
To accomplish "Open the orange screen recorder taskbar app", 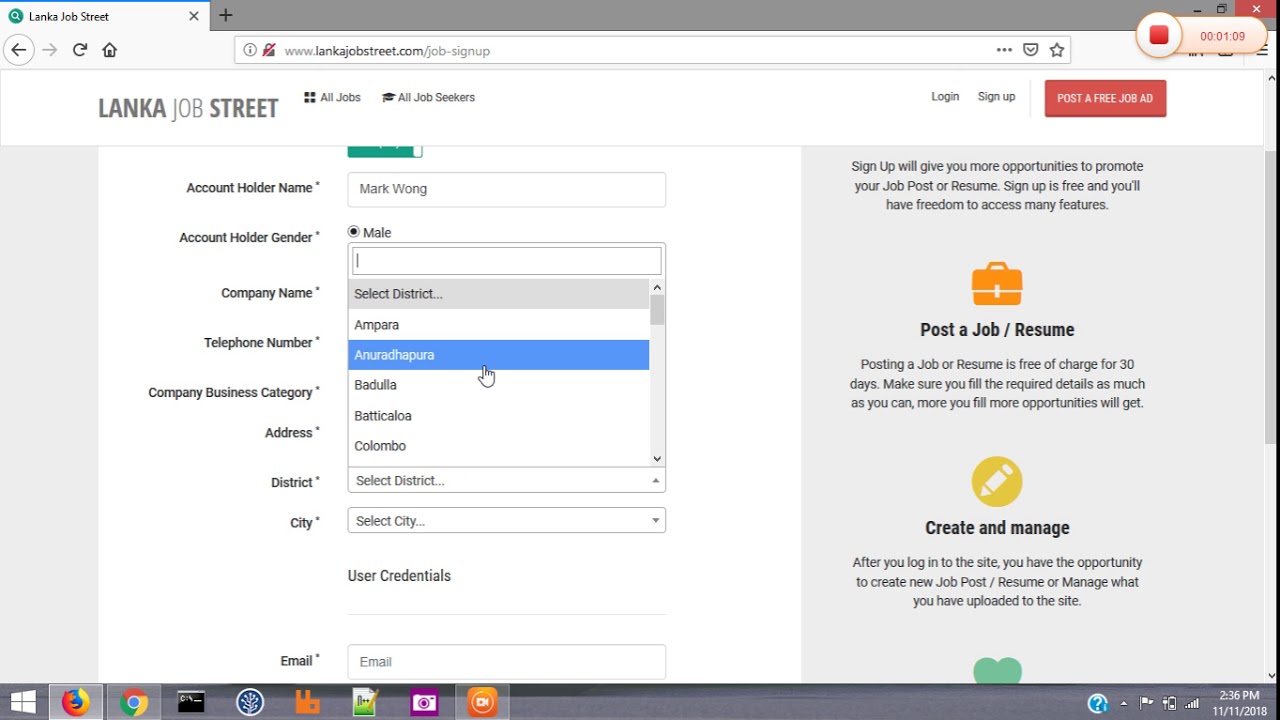I will tap(482, 703).
